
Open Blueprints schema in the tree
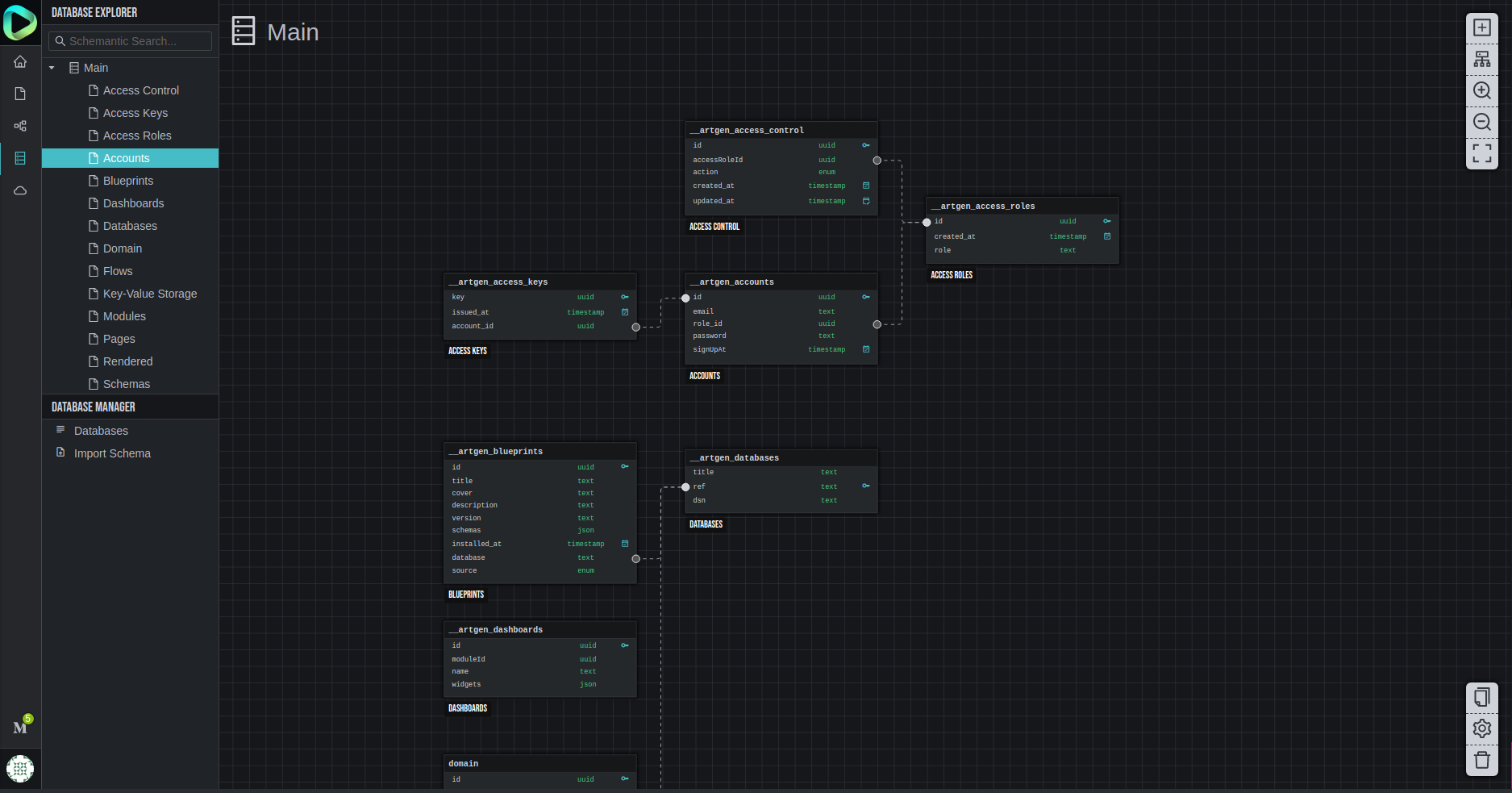click(x=127, y=181)
